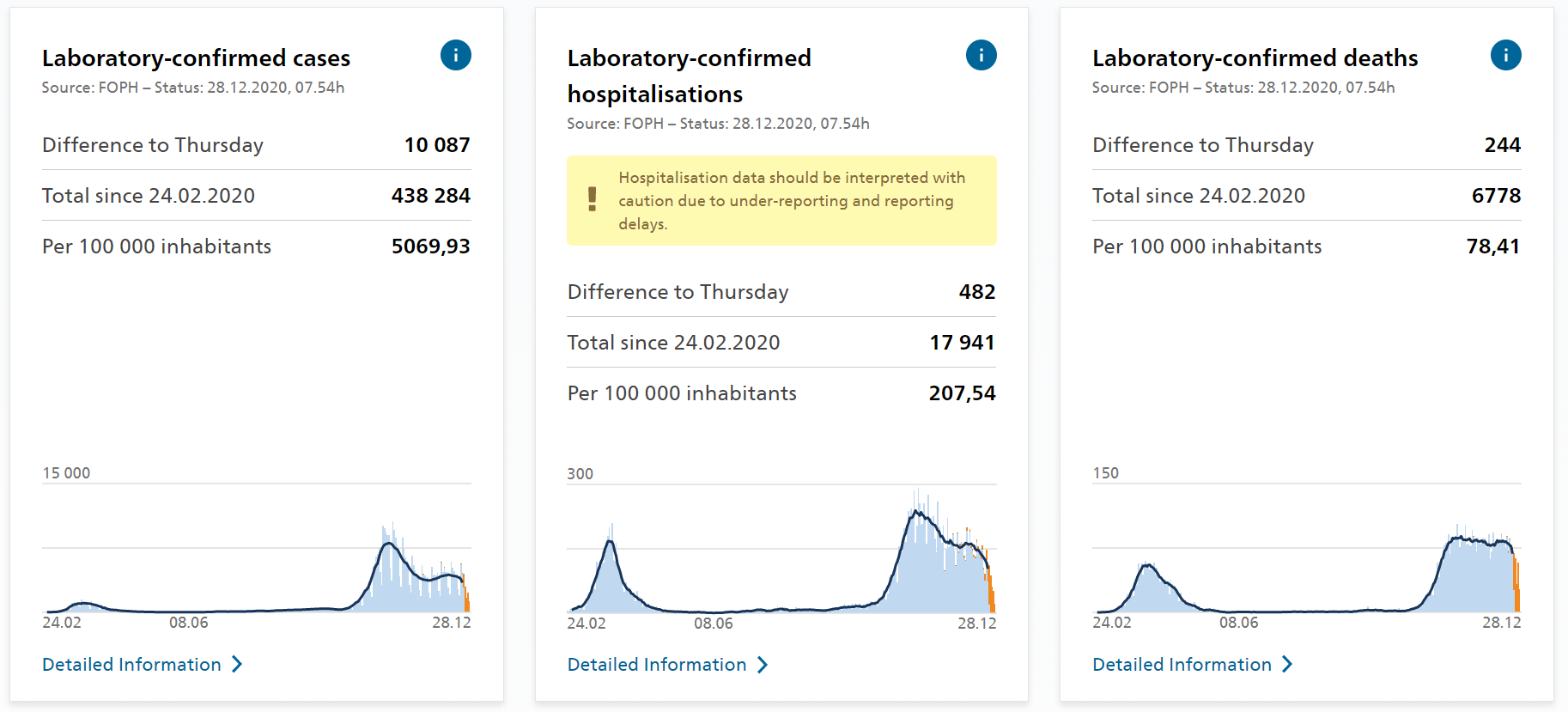Click chevron arrow beside deaths Detailed Information

tap(1286, 665)
